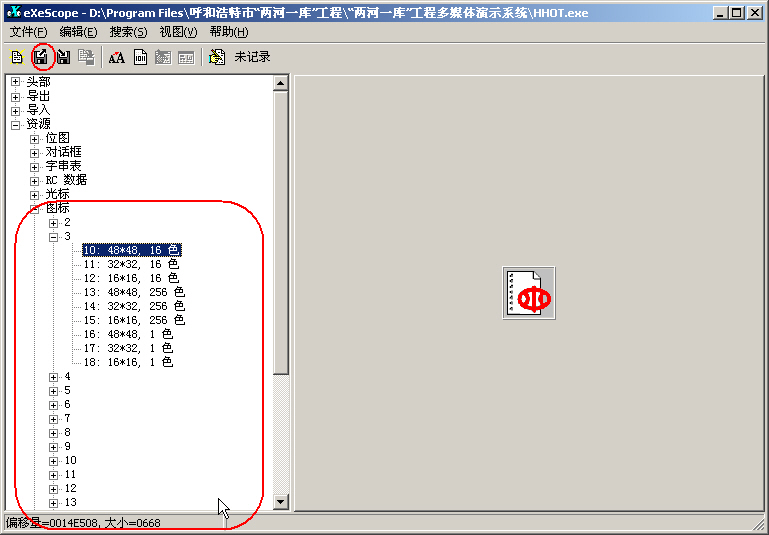Click the last greyed toolbar icon before the logging icon
The image size is (769, 535).
[186, 57]
